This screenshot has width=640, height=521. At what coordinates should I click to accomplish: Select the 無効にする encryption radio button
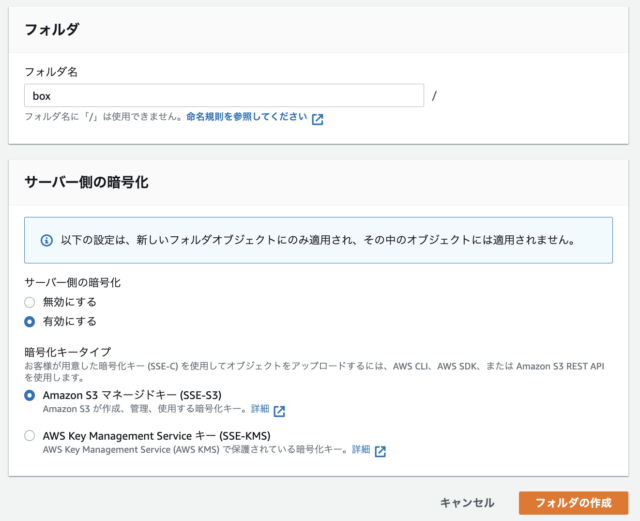click(x=29, y=302)
